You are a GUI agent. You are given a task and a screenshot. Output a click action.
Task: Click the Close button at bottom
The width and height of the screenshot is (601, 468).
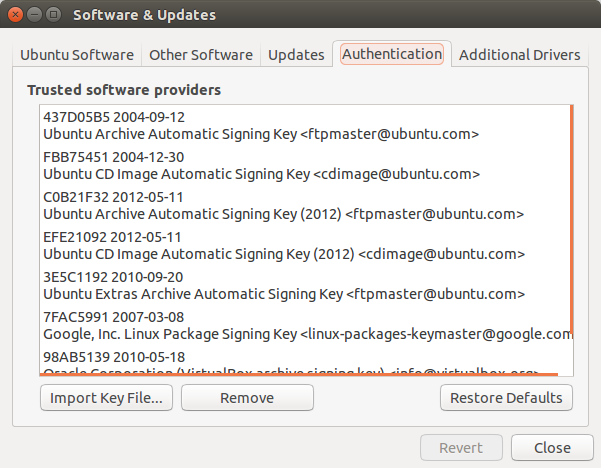tap(552, 448)
